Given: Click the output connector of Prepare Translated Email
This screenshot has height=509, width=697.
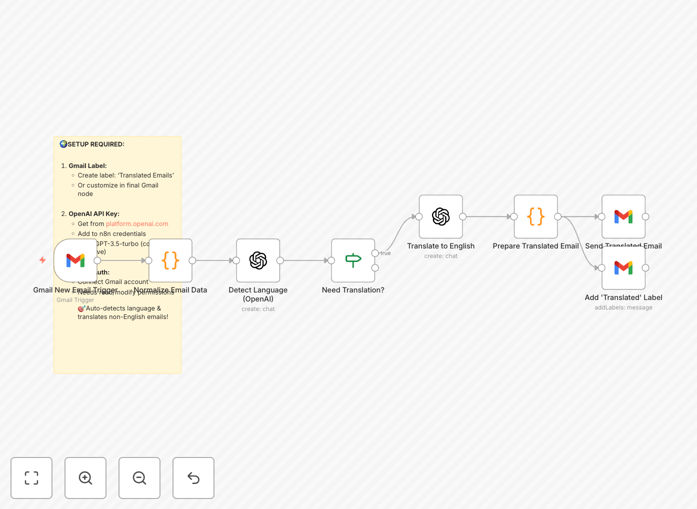Looking at the screenshot, I should tap(557, 216).
